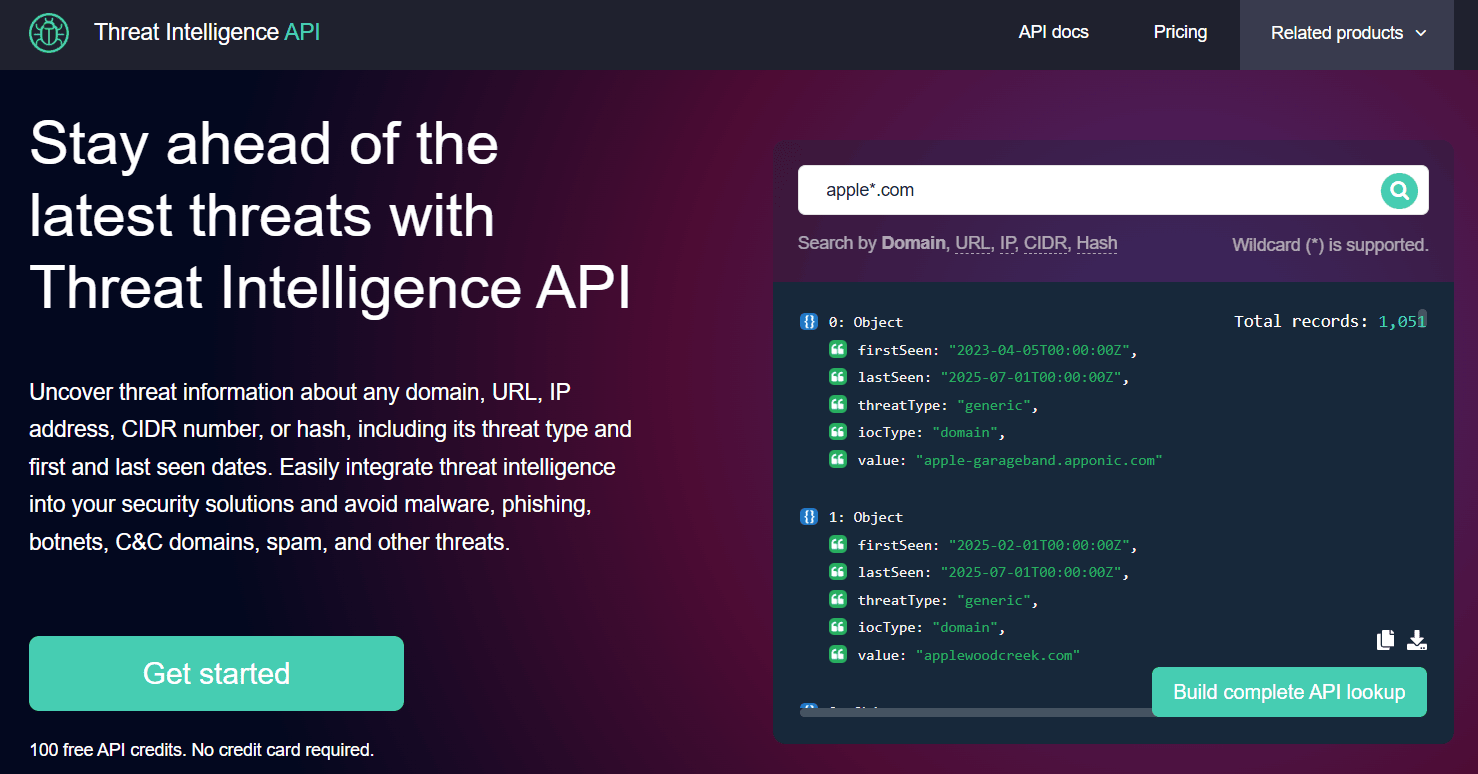
Task: Click "100 free API credits" note text
Action: 201,749
